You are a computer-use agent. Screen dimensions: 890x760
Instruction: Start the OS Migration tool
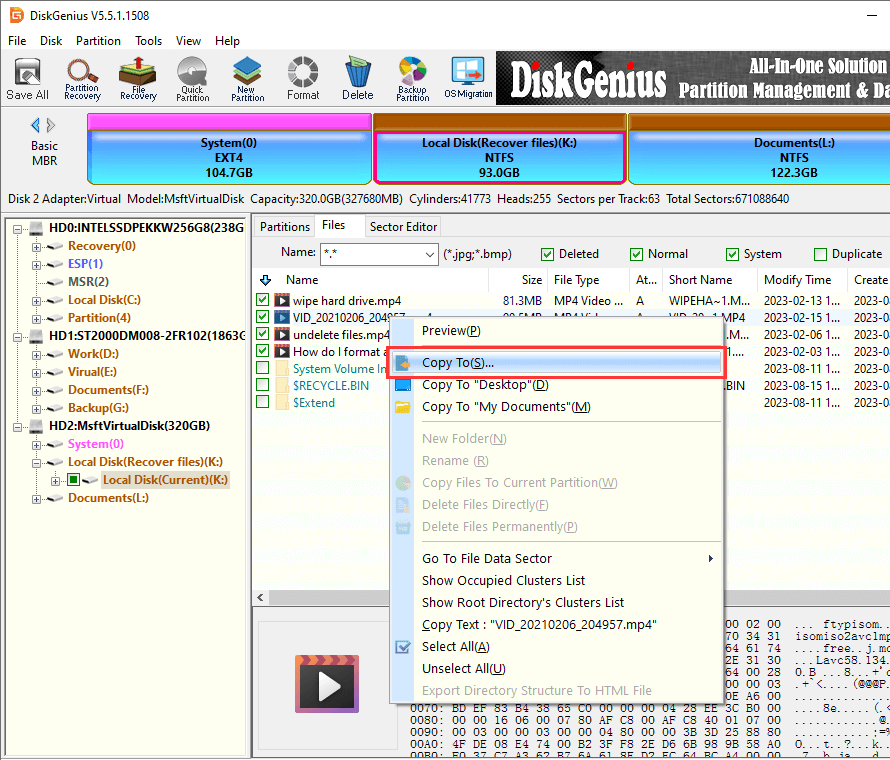click(468, 78)
